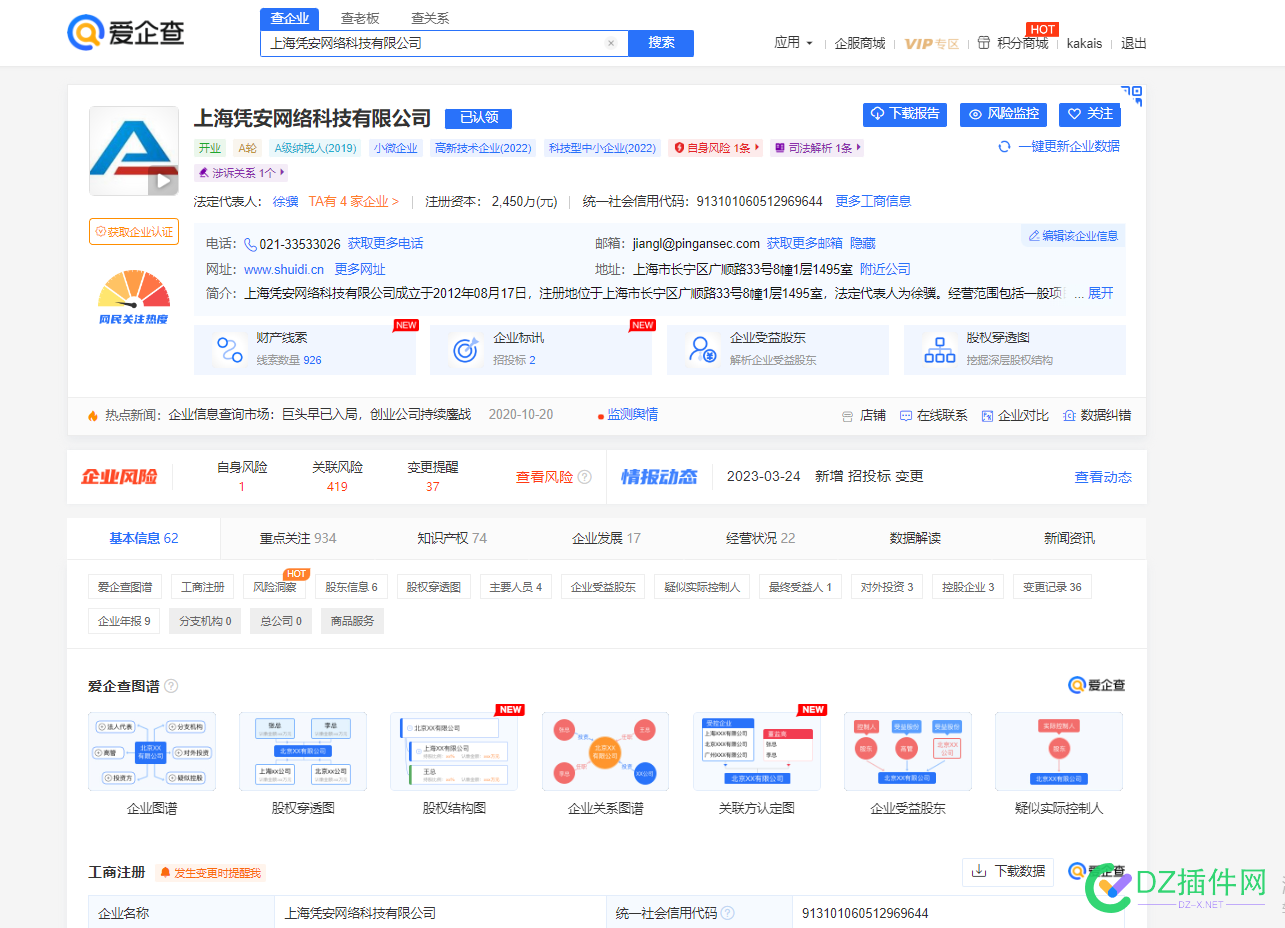
Task: Select the 变更记录 36 sub-tab
Action: click(x=1052, y=587)
